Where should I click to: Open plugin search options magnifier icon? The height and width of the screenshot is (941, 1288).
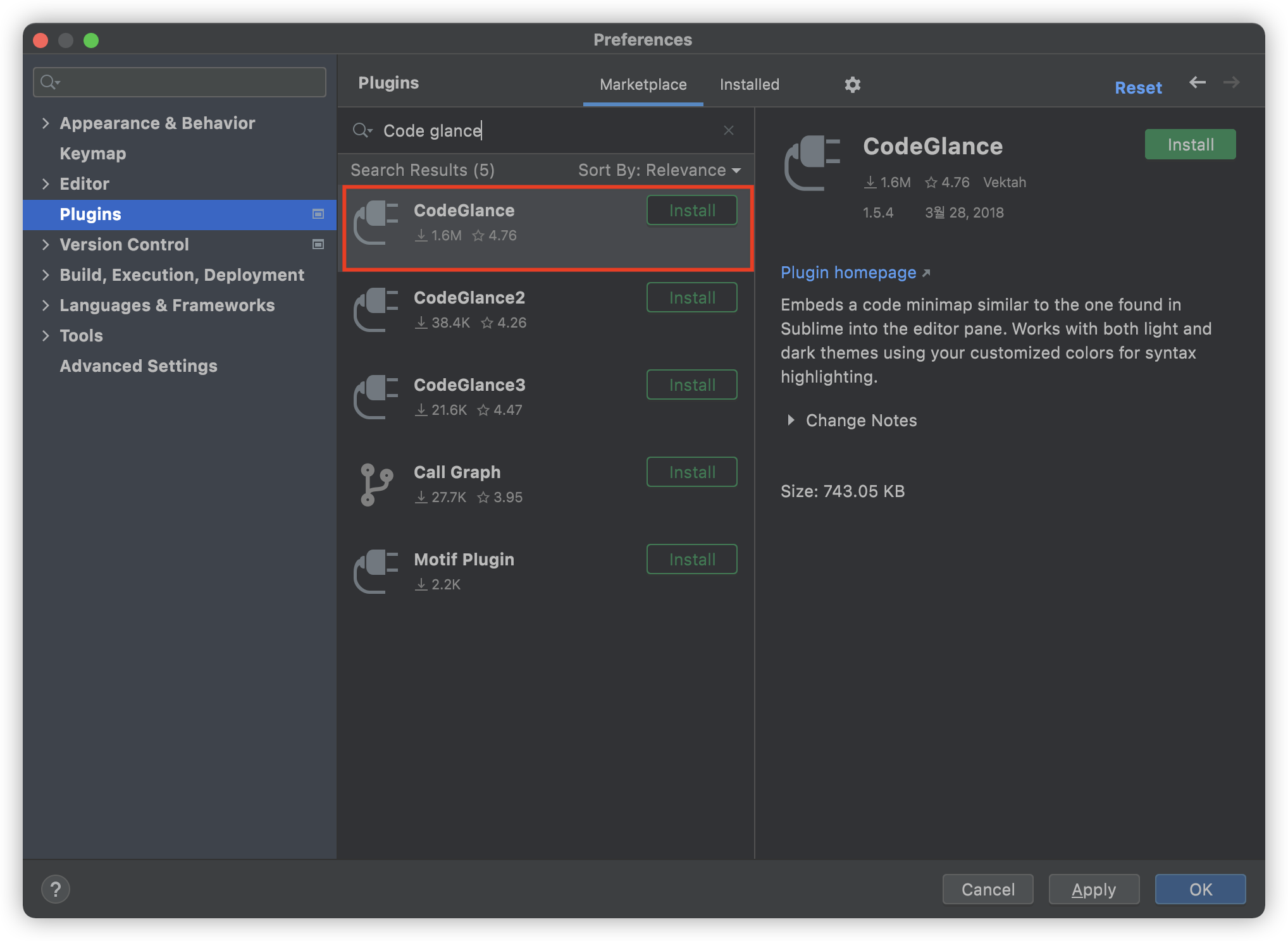click(x=362, y=130)
